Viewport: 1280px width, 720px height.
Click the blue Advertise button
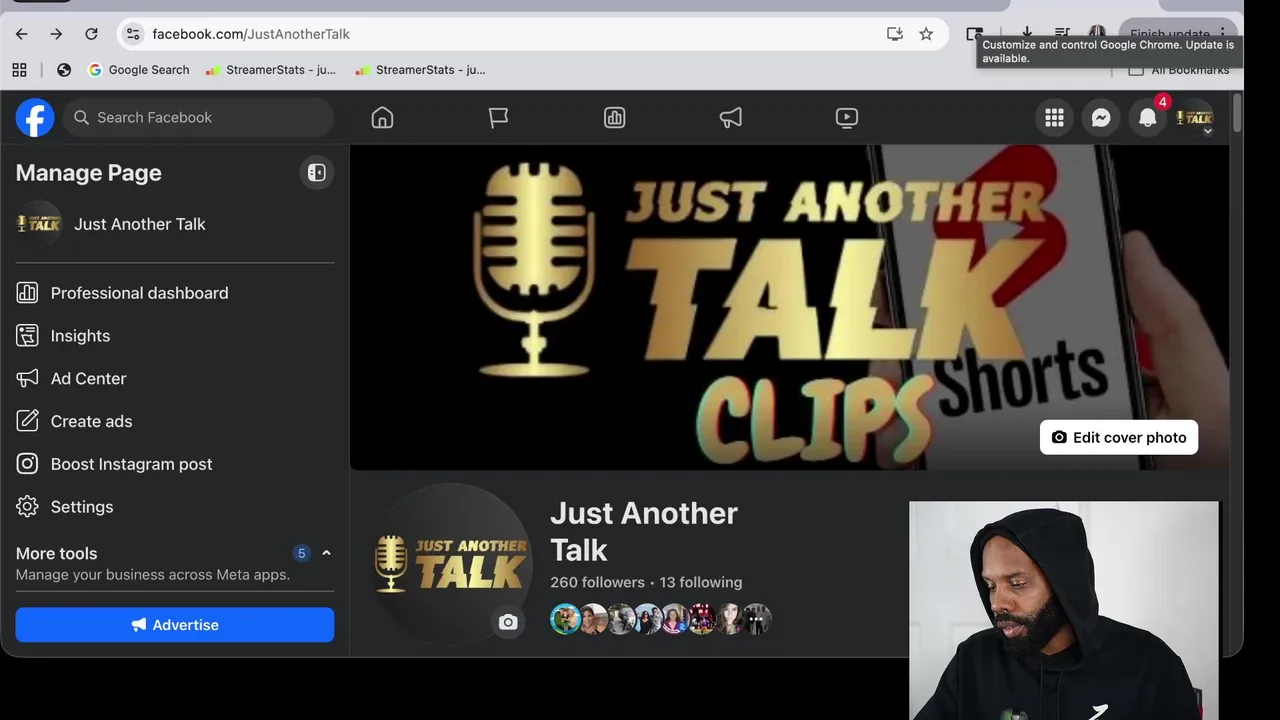175,625
